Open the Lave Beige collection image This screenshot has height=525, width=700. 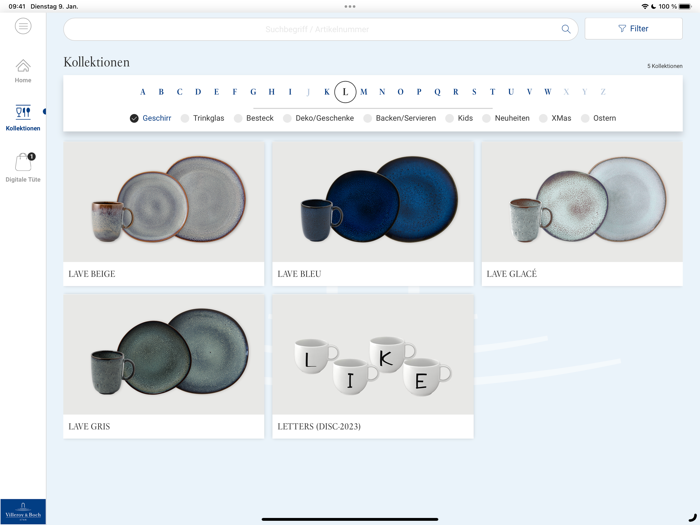point(164,201)
